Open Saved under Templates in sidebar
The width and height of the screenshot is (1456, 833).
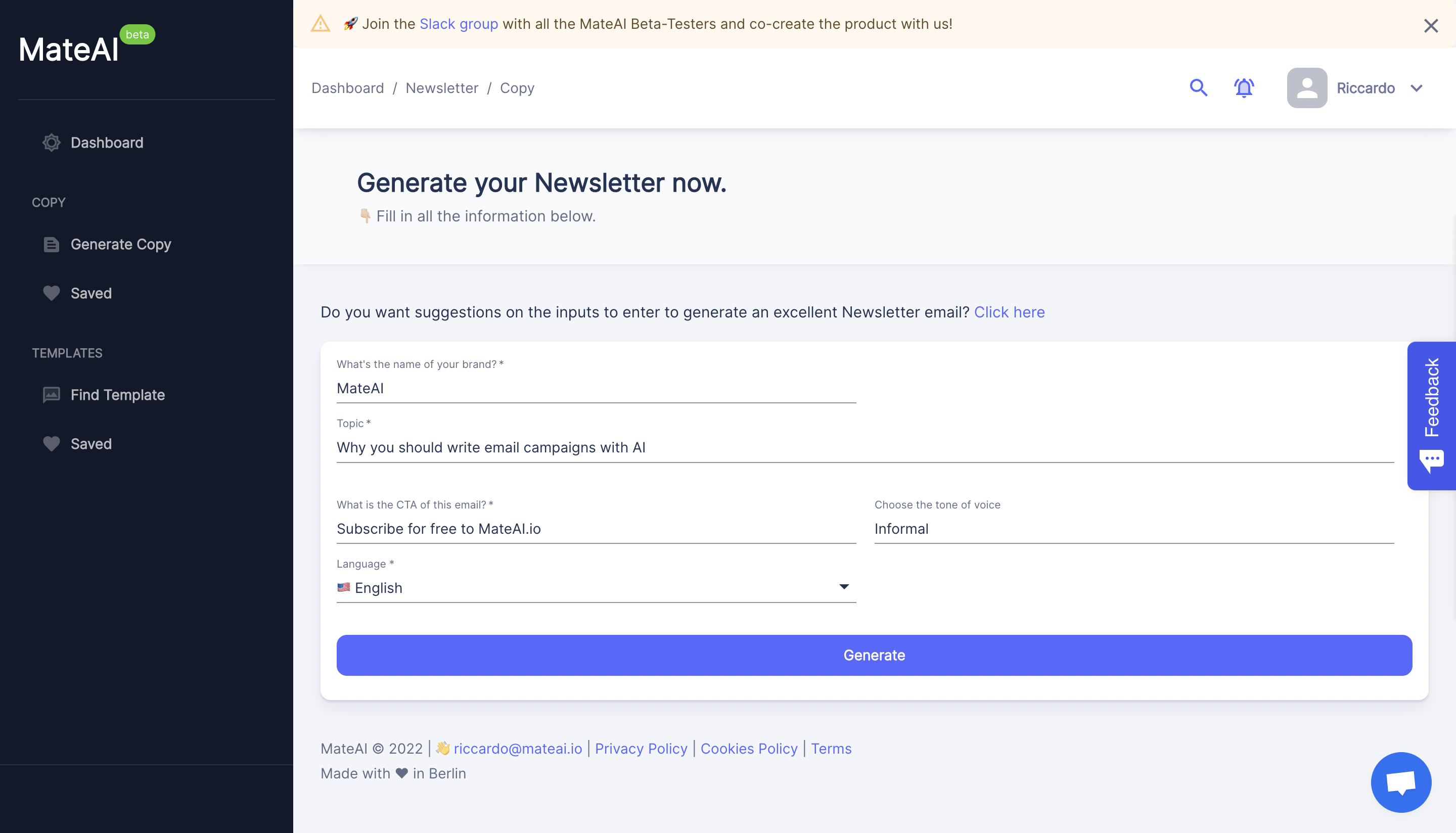[91, 444]
